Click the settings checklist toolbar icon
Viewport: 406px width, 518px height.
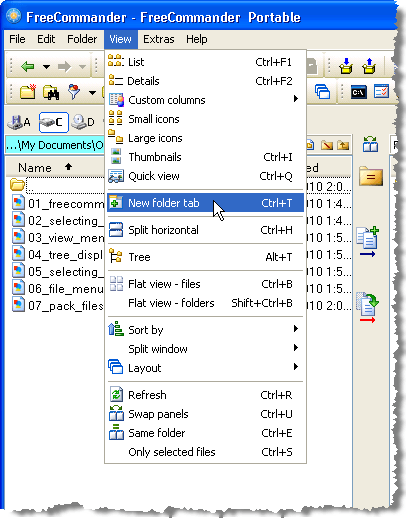tap(381, 91)
